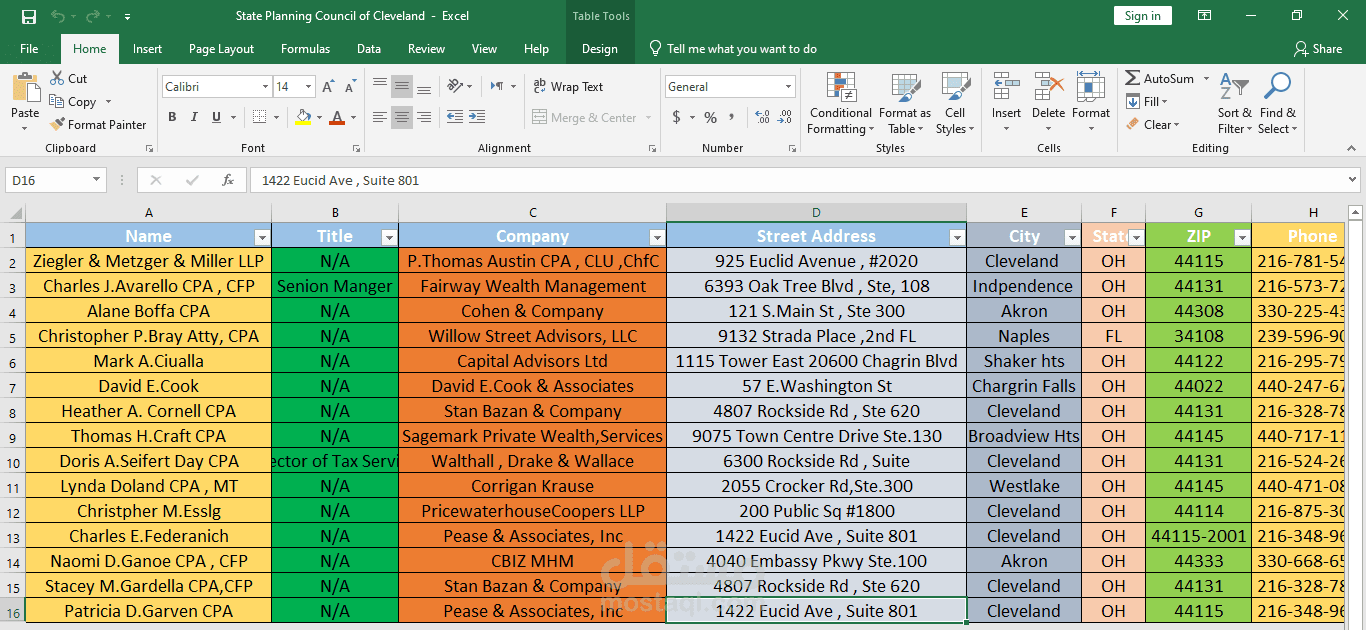Image resolution: width=1366 pixels, height=630 pixels.
Task: Open Conditional Formatting menu
Action: (x=840, y=103)
